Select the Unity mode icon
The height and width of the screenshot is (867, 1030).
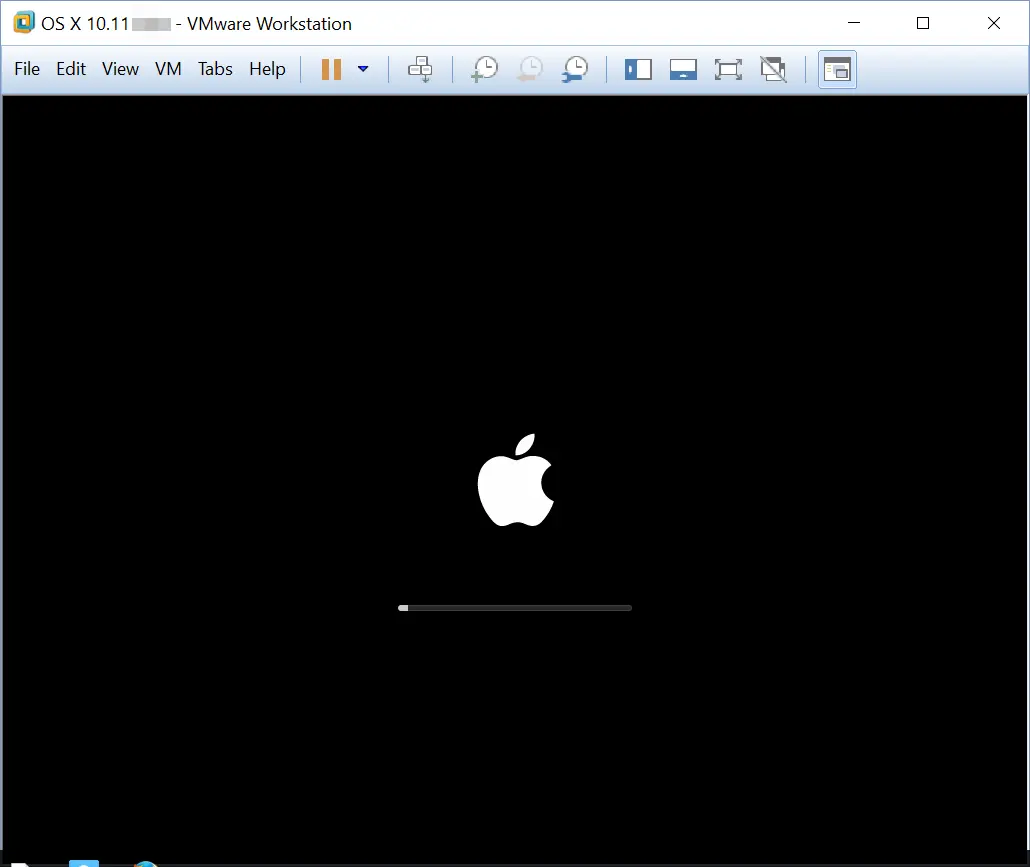(773, 69)
